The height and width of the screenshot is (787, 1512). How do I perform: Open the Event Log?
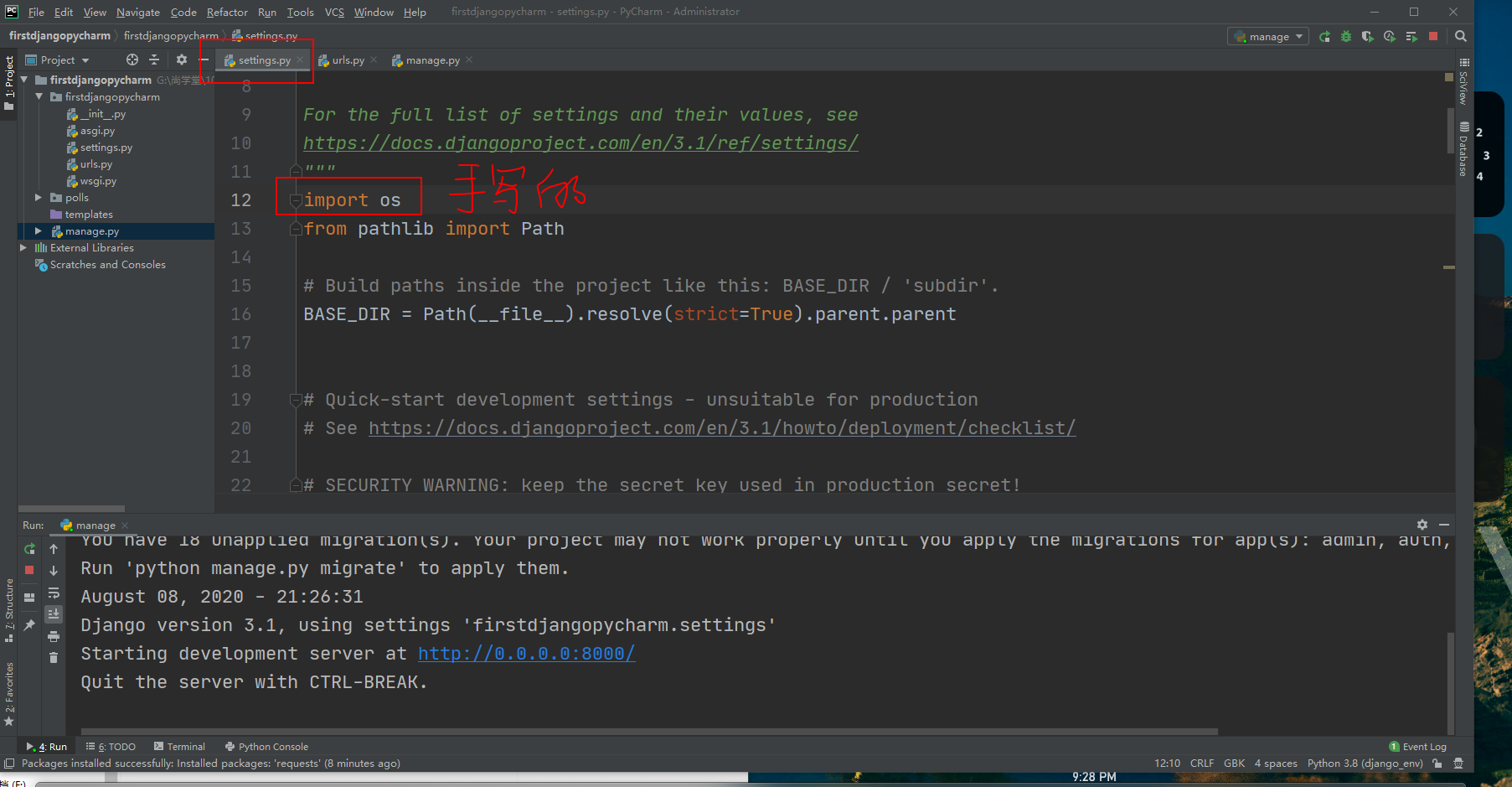tap(1417, 747)
